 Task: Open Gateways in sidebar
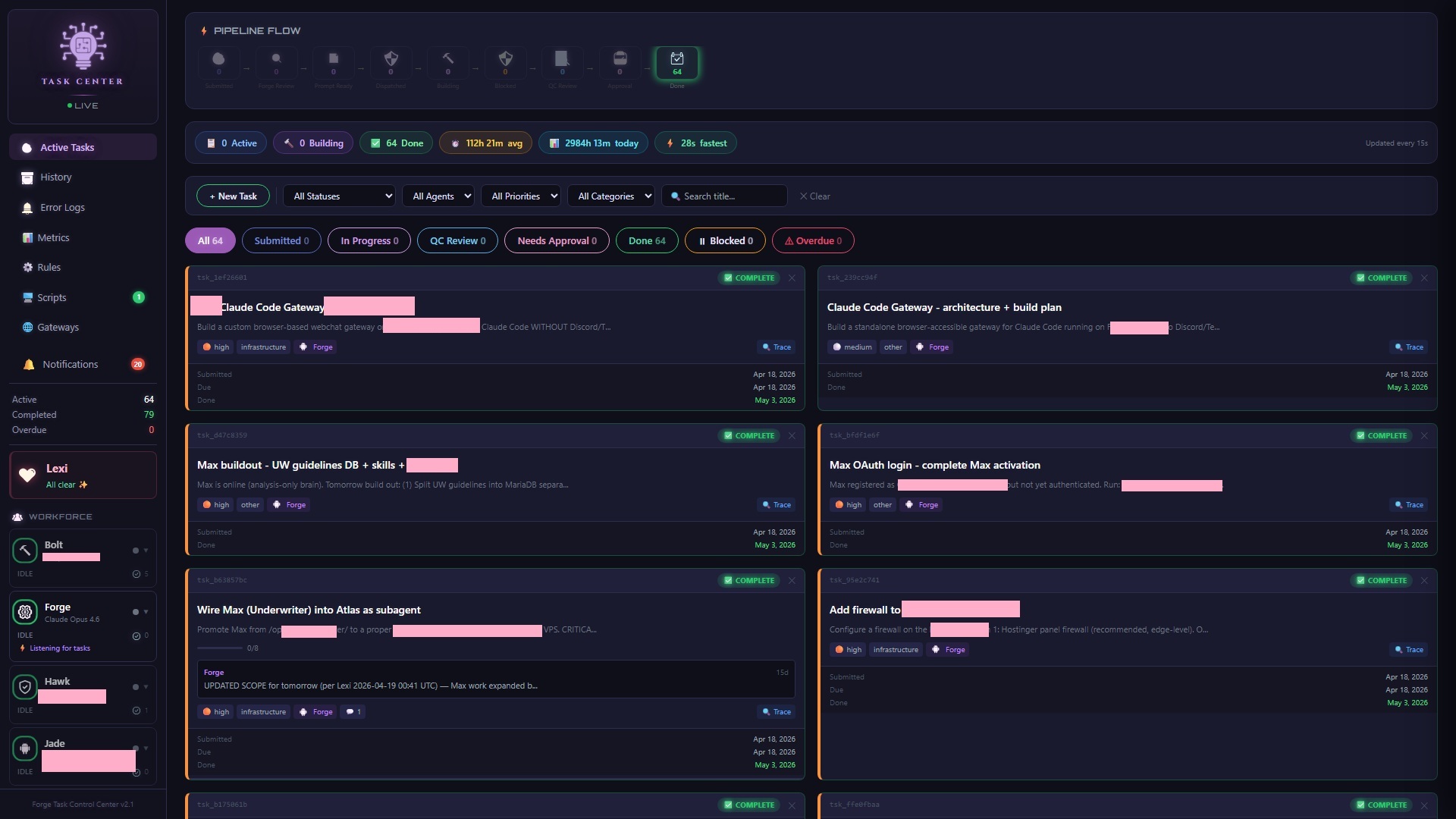tap(83, 328)
